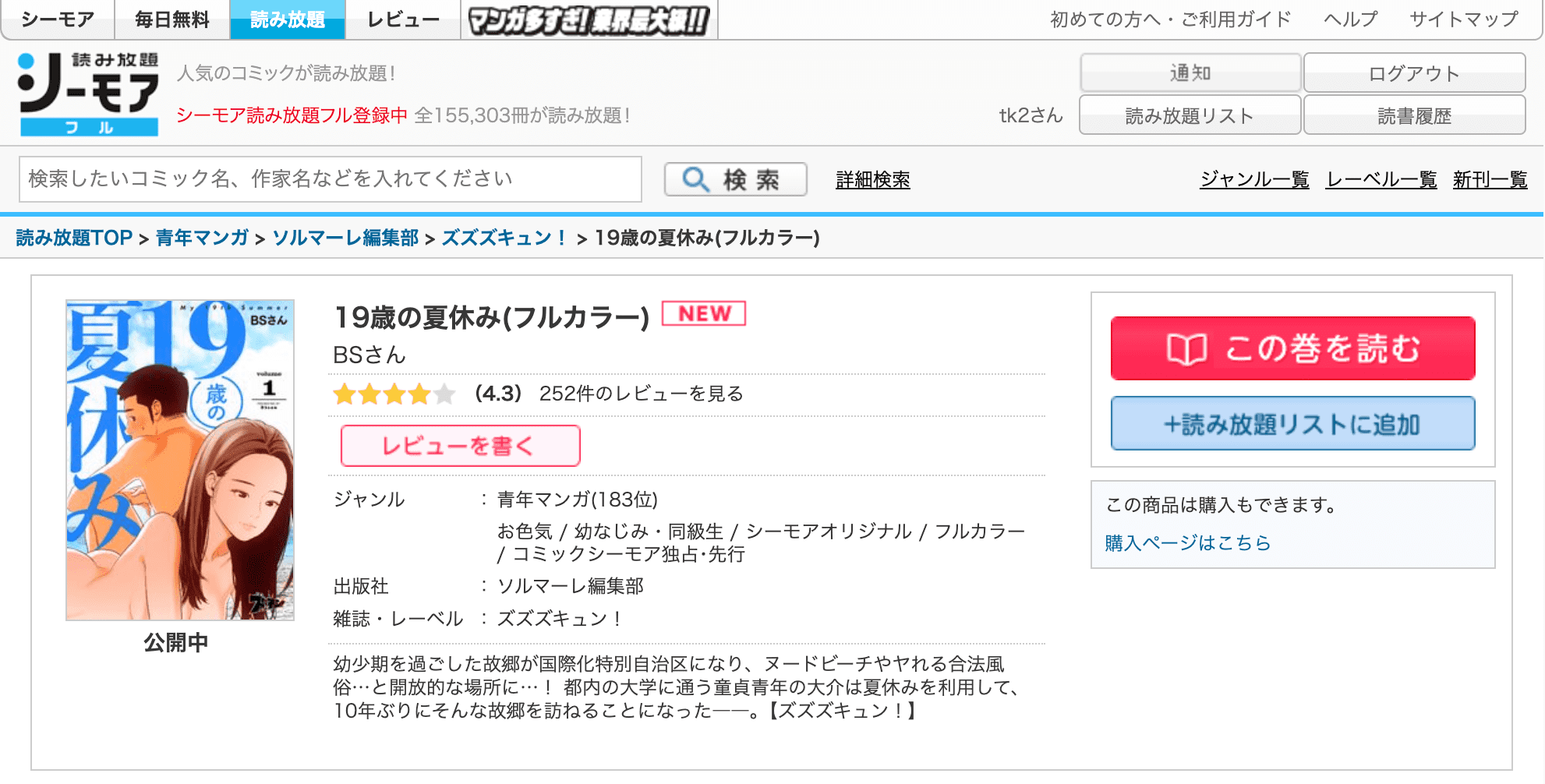Open the manga cover thumbnail
Screen dimensions: 1545x784
click(x=180, y=460)
